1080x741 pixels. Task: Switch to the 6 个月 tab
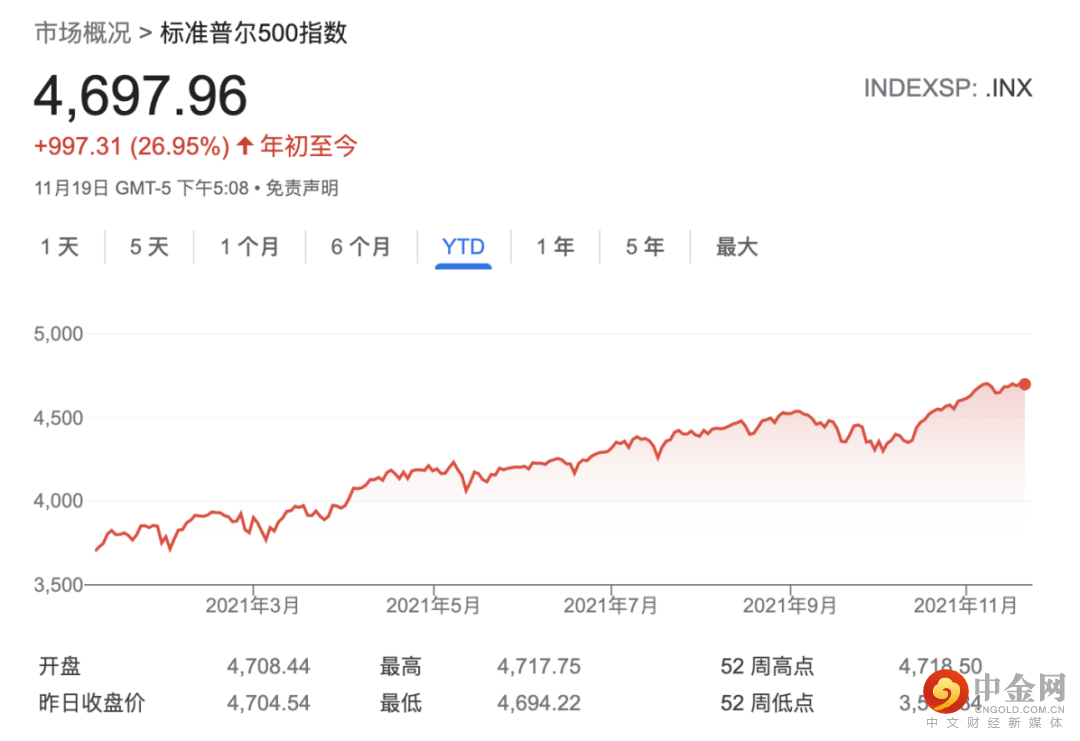[360, 247]
